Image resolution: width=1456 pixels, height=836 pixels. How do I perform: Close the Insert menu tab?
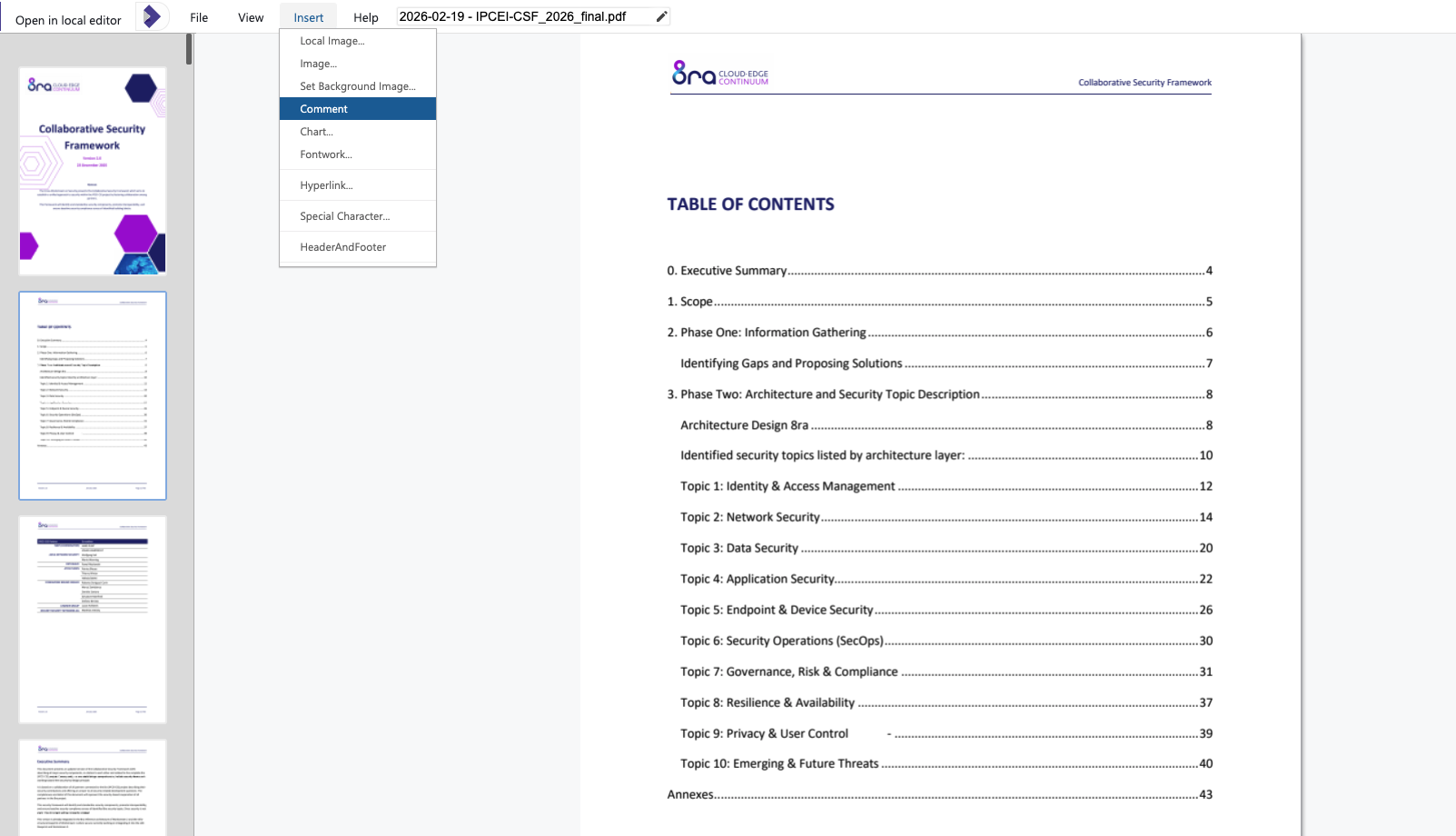308,17
